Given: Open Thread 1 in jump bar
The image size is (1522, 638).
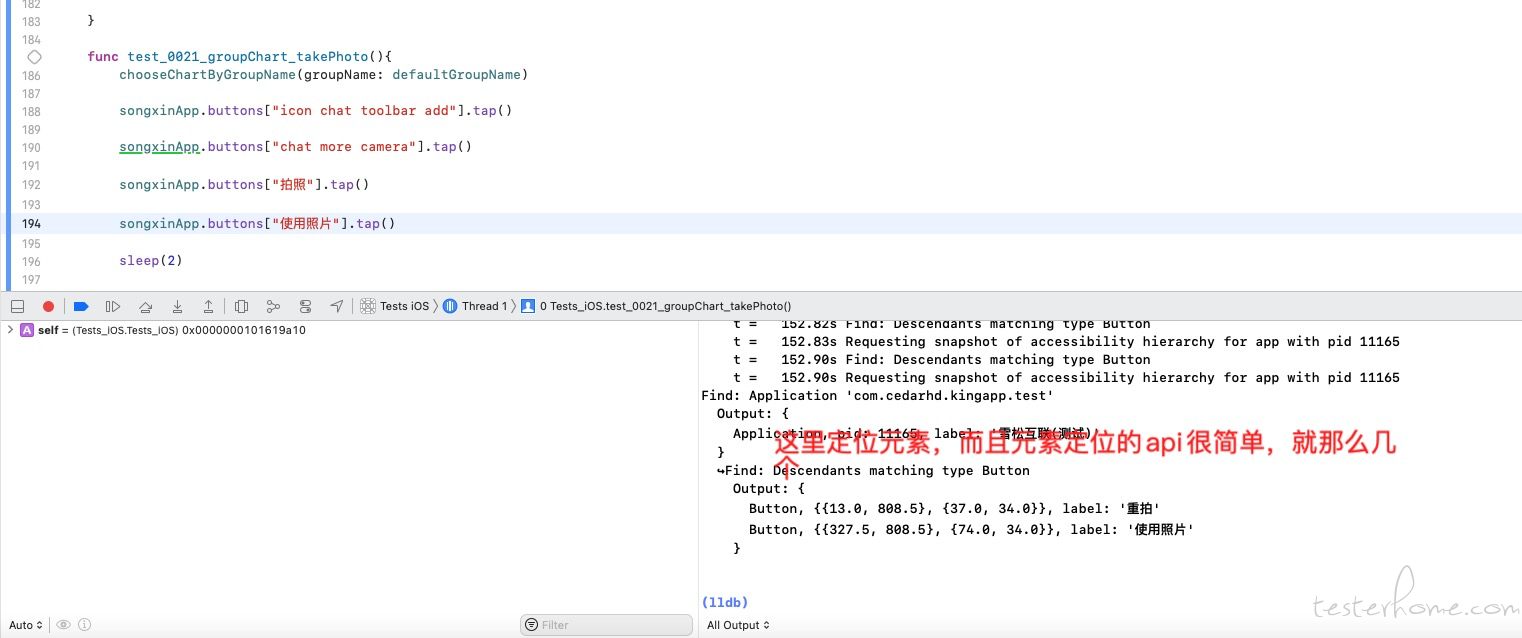Looking at the screenshot, I should point(475,306).
